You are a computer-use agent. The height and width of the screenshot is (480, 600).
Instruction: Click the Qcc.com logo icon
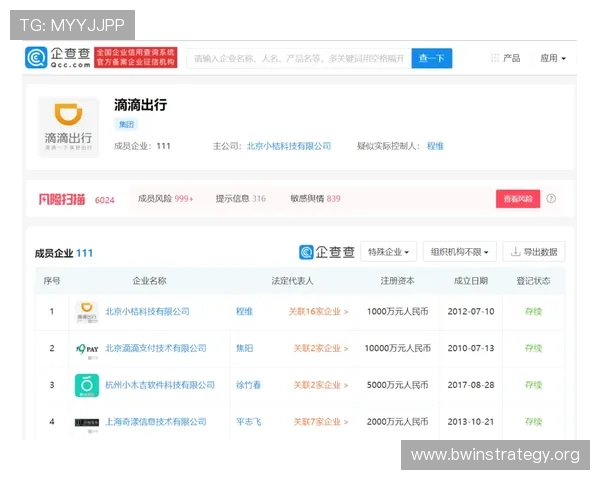tap(36, 57)
